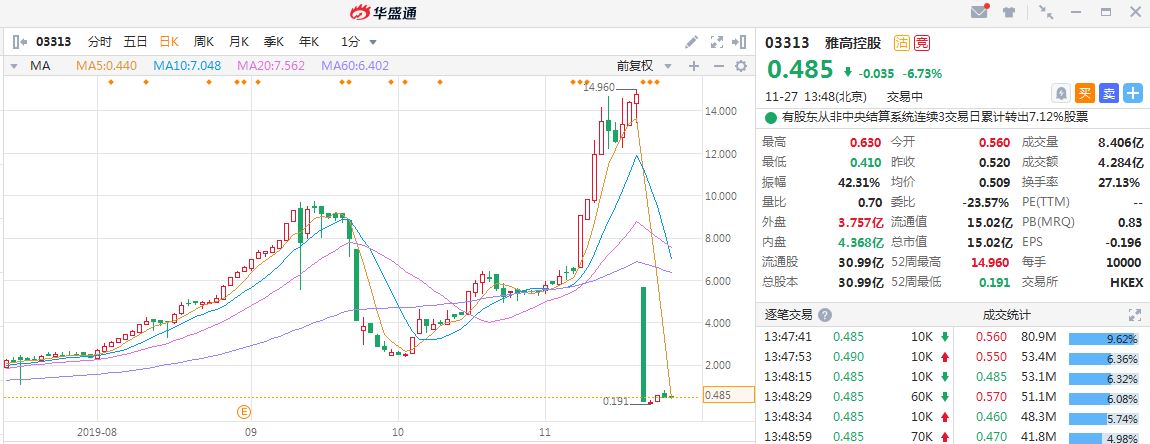
Task: Click the 6.08% volume distribution bar
Action: pos(1105,397)
